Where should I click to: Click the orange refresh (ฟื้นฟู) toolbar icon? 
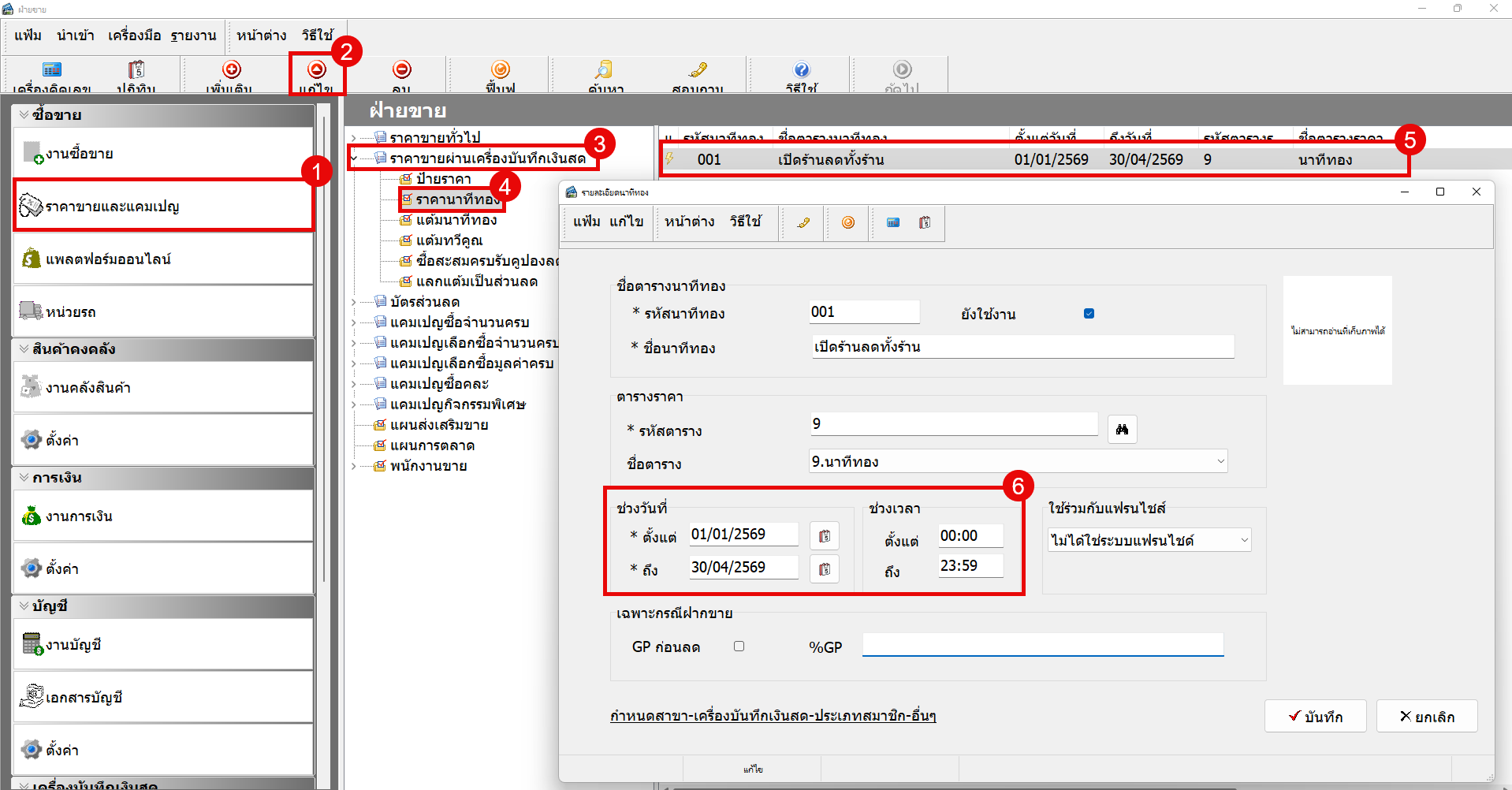501,69
